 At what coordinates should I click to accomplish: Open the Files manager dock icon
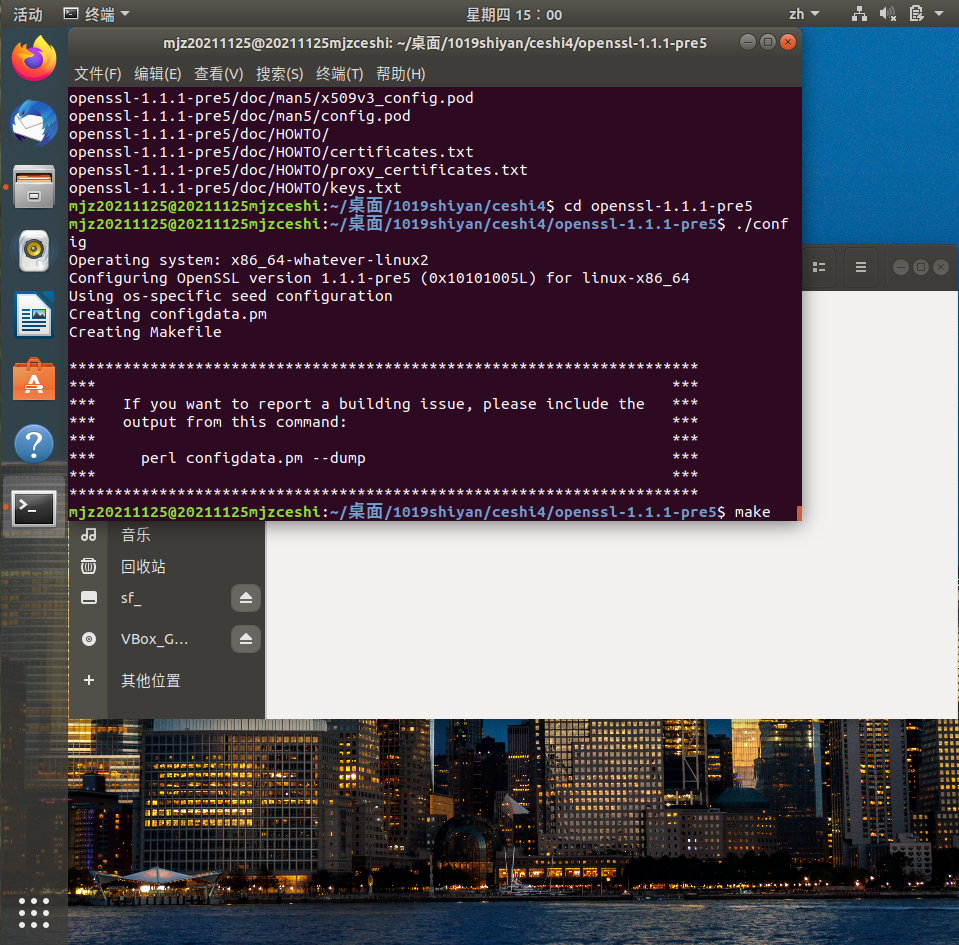click(34, 187)
